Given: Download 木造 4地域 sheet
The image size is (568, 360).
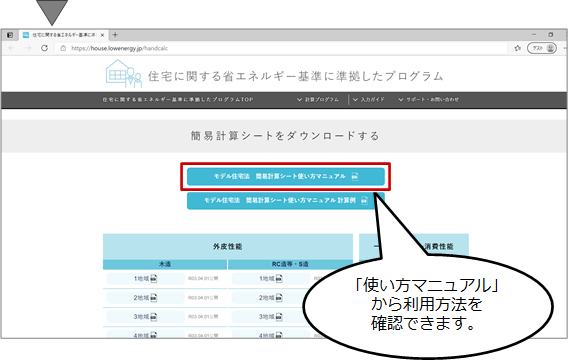Looking at the screenshot, I should [x=145, y=335].
